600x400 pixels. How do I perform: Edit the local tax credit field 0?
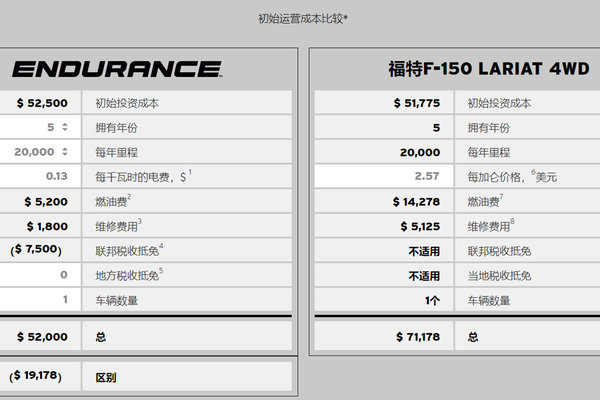click(40, 274)
